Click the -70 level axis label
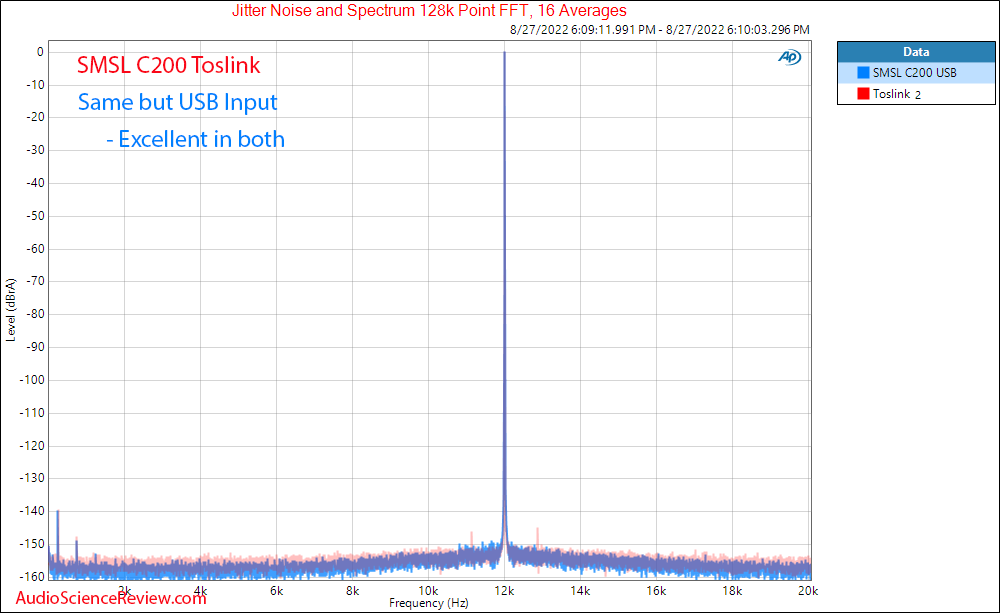Viewport: 1000px width, 613px height. (x=35, y=281)
